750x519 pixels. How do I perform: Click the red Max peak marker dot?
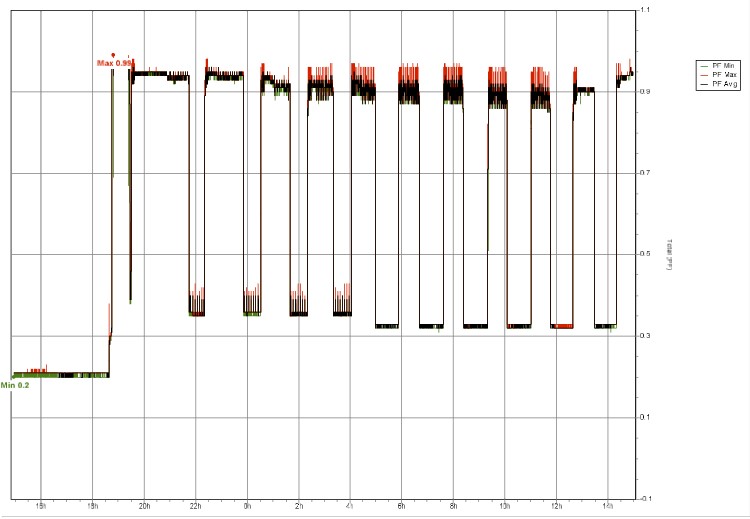pyautogui.click(x=114, y=55)
